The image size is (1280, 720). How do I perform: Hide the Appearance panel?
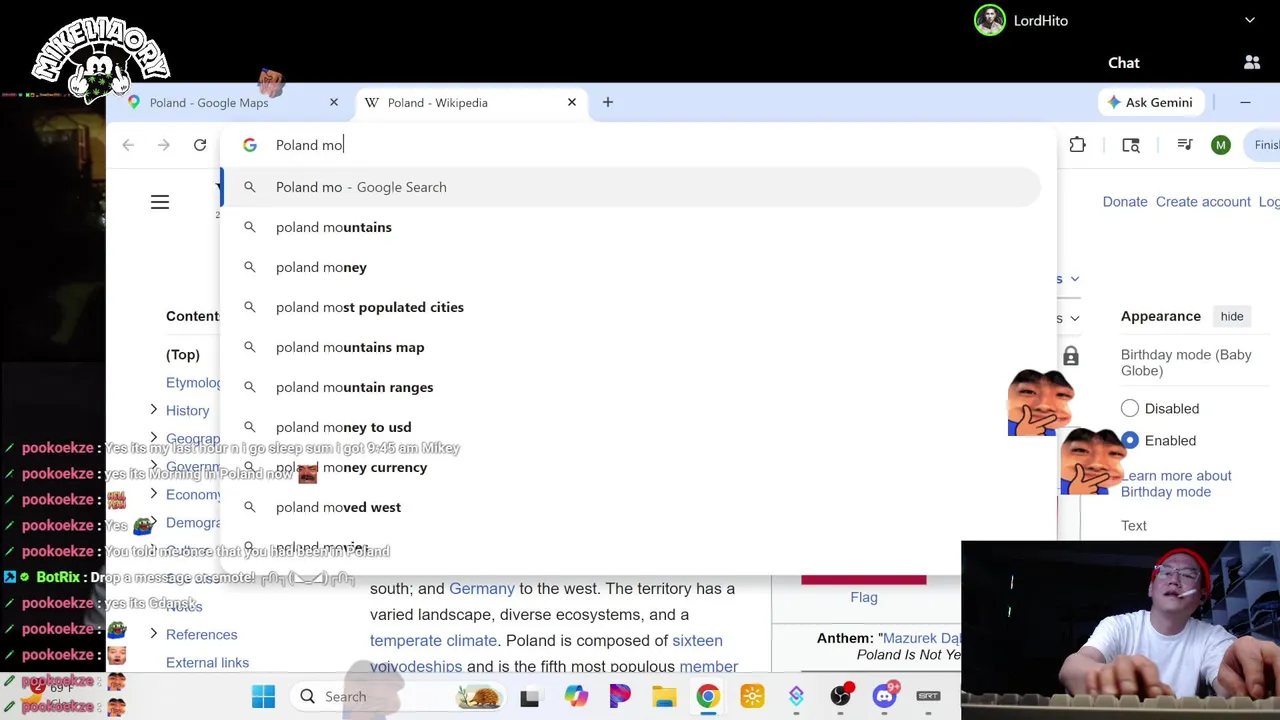pos(1232,316)
